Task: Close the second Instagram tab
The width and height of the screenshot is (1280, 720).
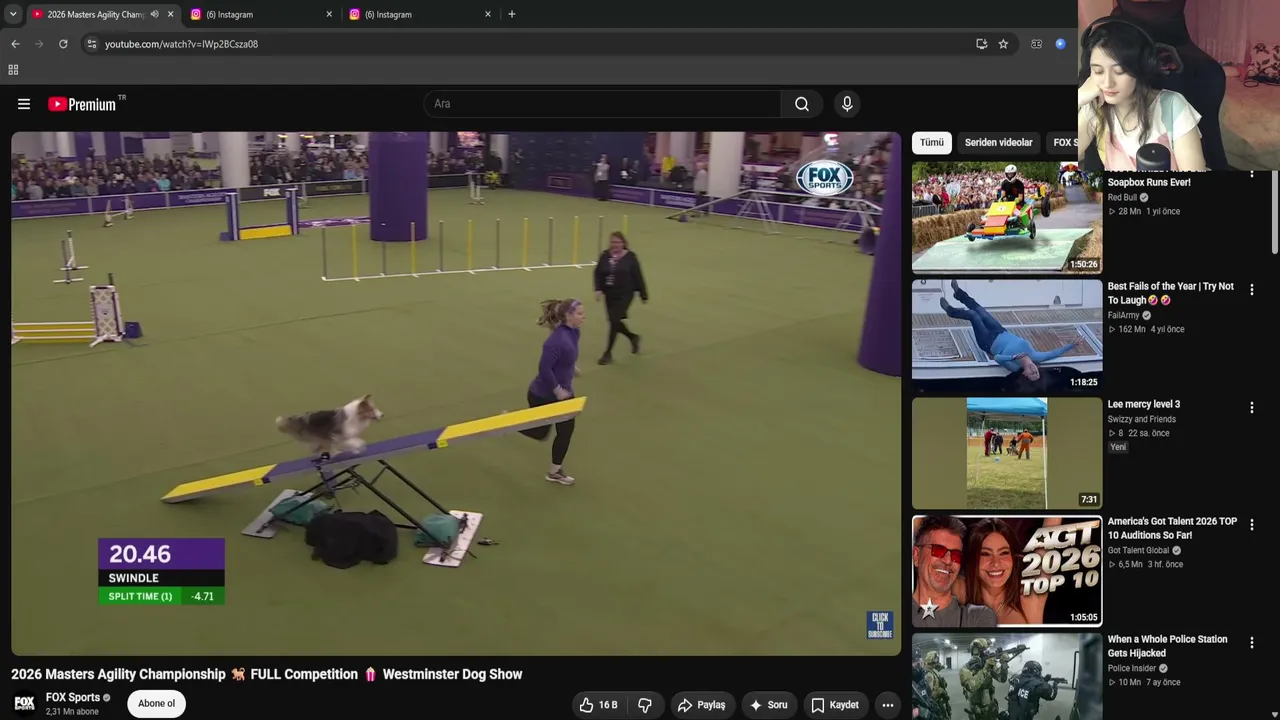Action: 488,14
